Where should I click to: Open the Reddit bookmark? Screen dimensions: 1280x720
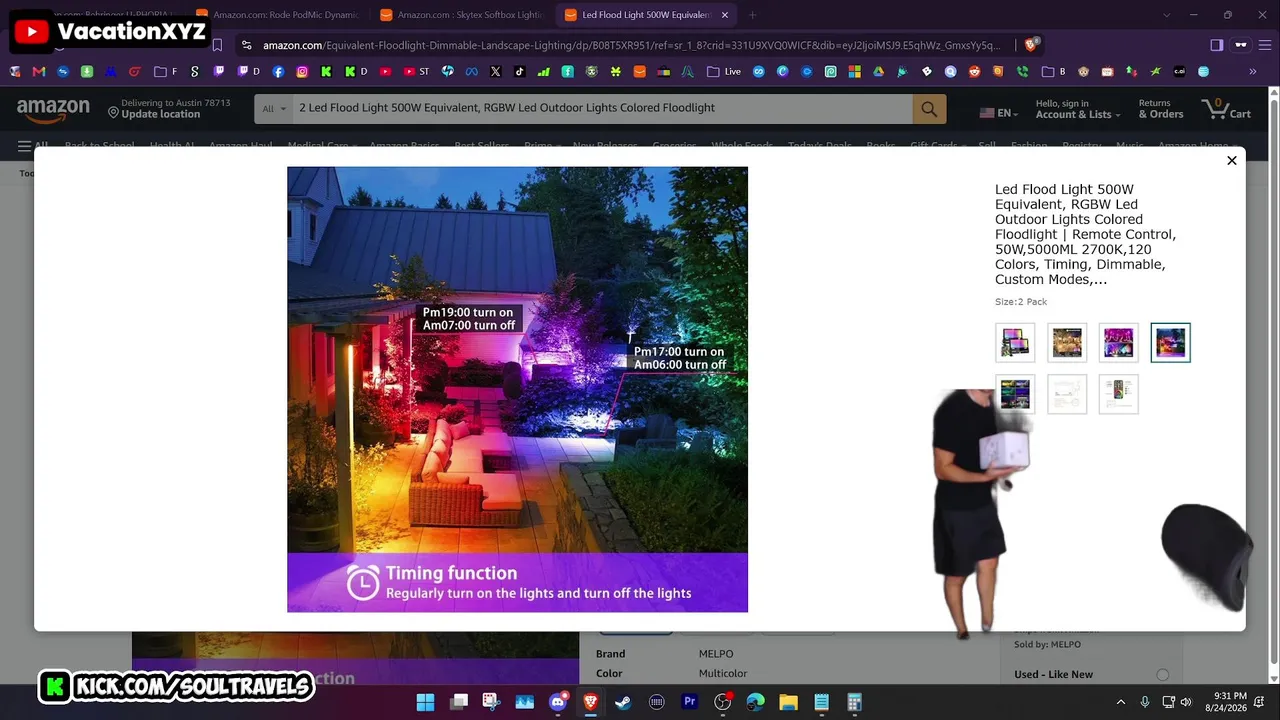pos(974,72)
